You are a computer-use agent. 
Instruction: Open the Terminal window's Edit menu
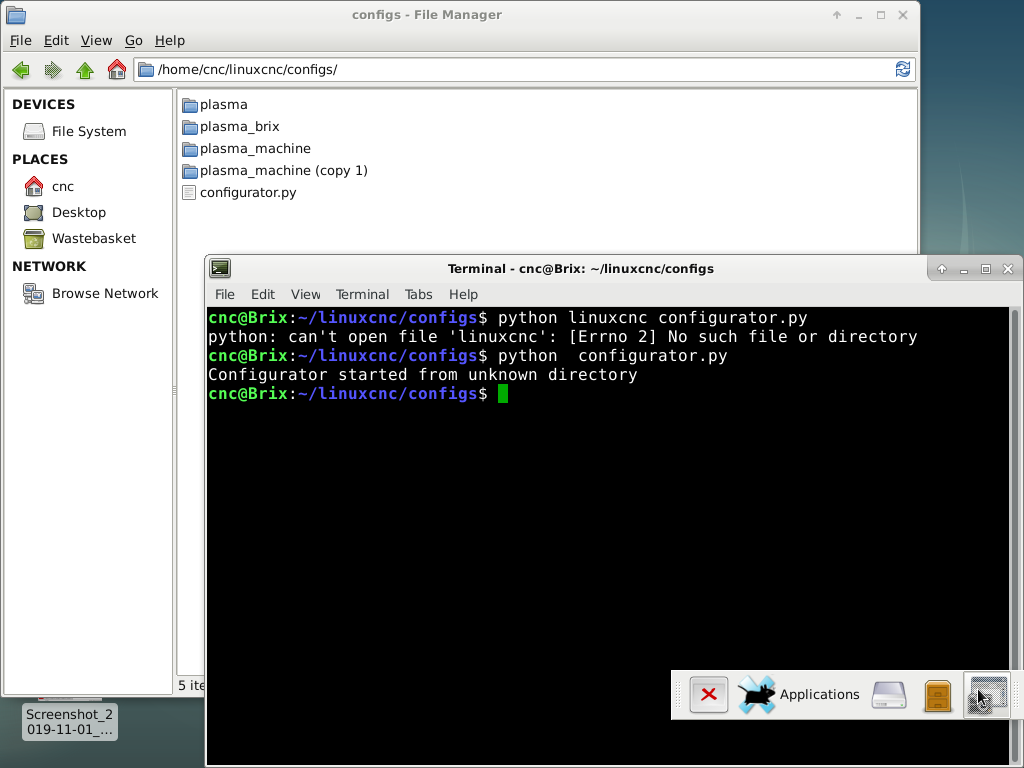[x=263, y=295]
